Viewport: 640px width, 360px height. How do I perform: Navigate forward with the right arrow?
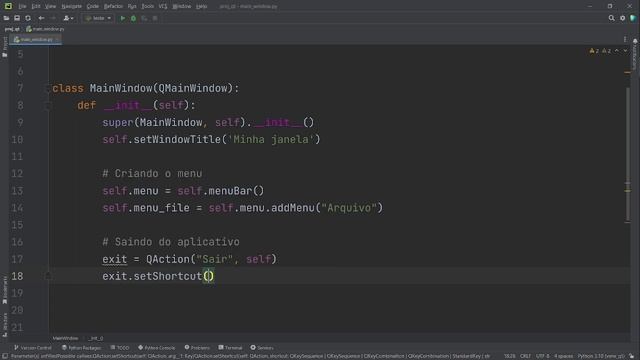53,18
